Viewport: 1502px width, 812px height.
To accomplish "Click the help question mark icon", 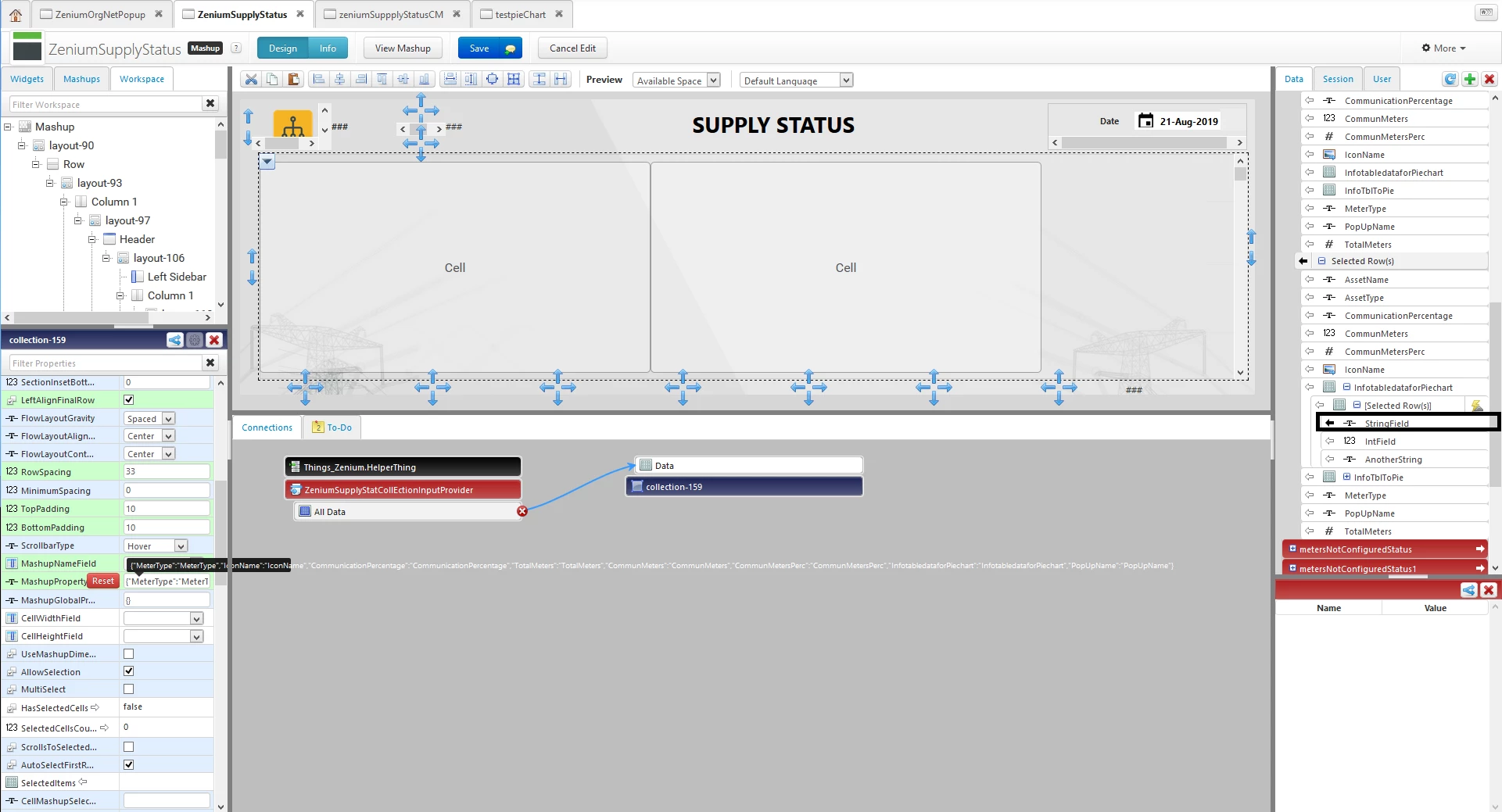I will [x=236, y=48].
